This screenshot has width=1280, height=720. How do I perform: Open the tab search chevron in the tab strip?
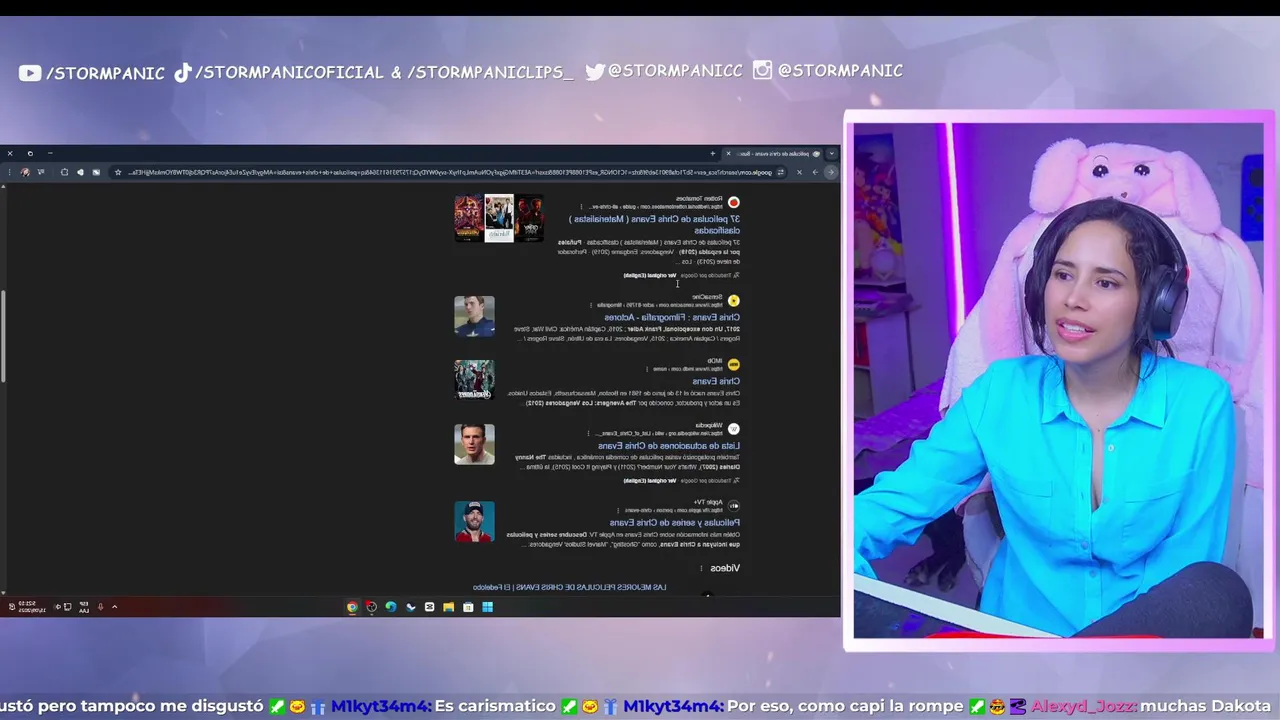coord(831,153)
